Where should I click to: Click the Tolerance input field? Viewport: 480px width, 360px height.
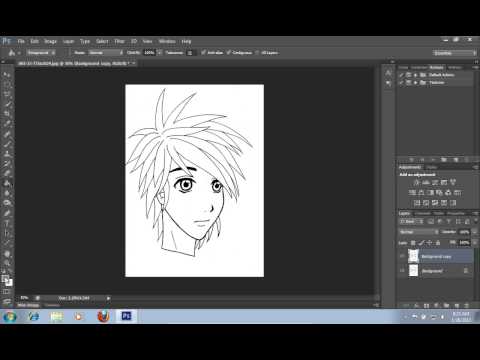189,53
